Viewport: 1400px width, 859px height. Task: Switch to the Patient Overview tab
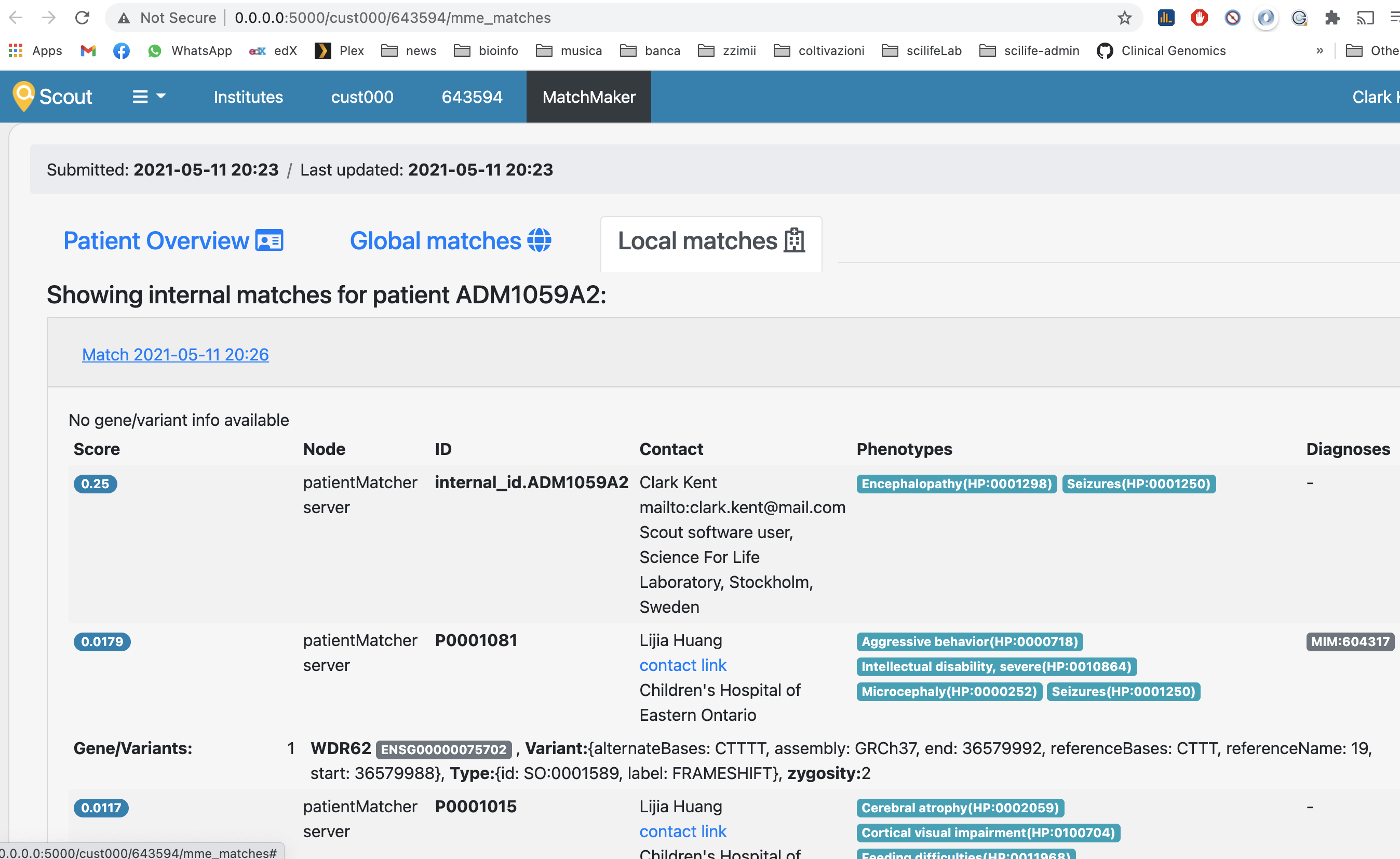point(173,241)
